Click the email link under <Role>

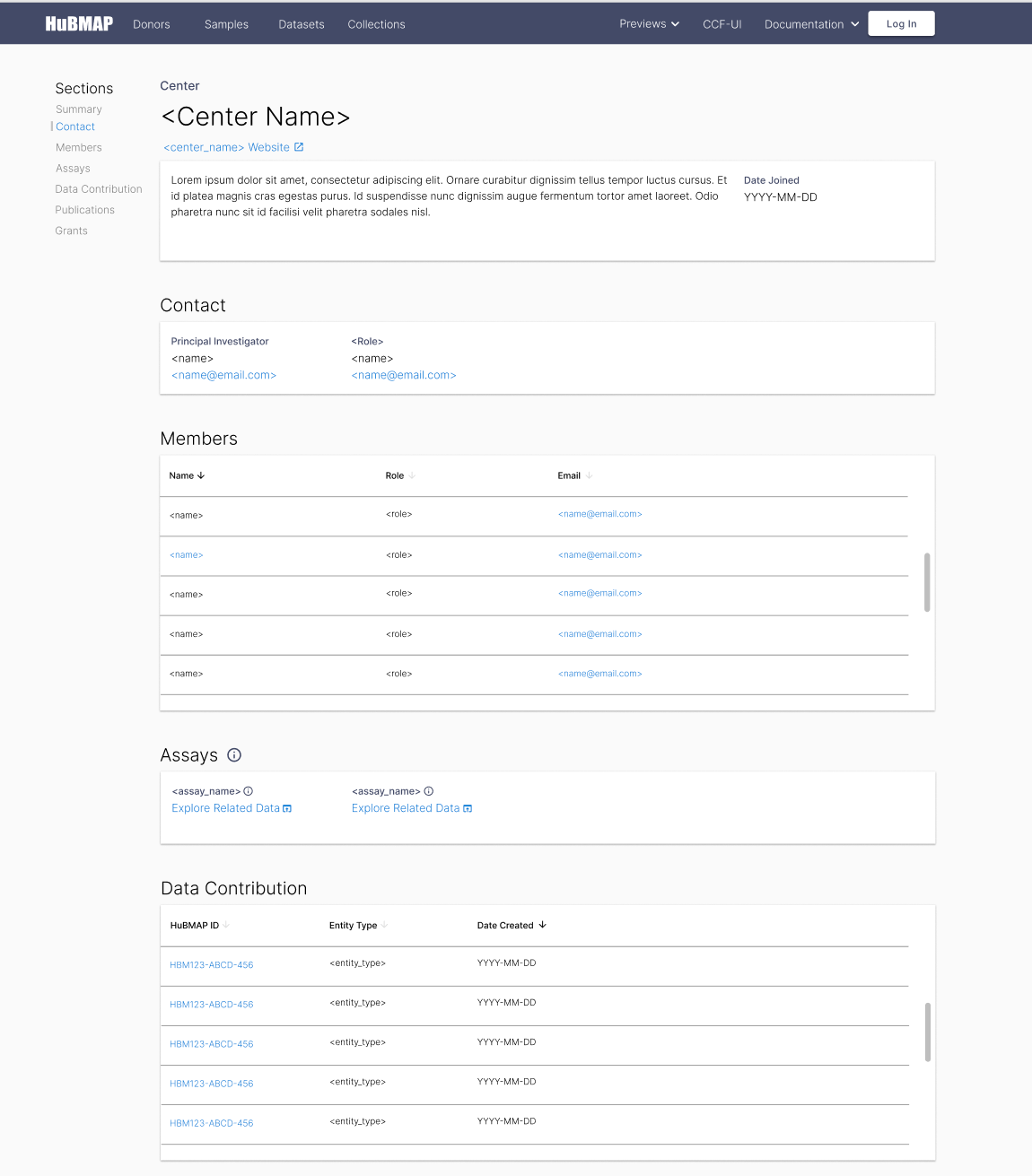point(404,375)
